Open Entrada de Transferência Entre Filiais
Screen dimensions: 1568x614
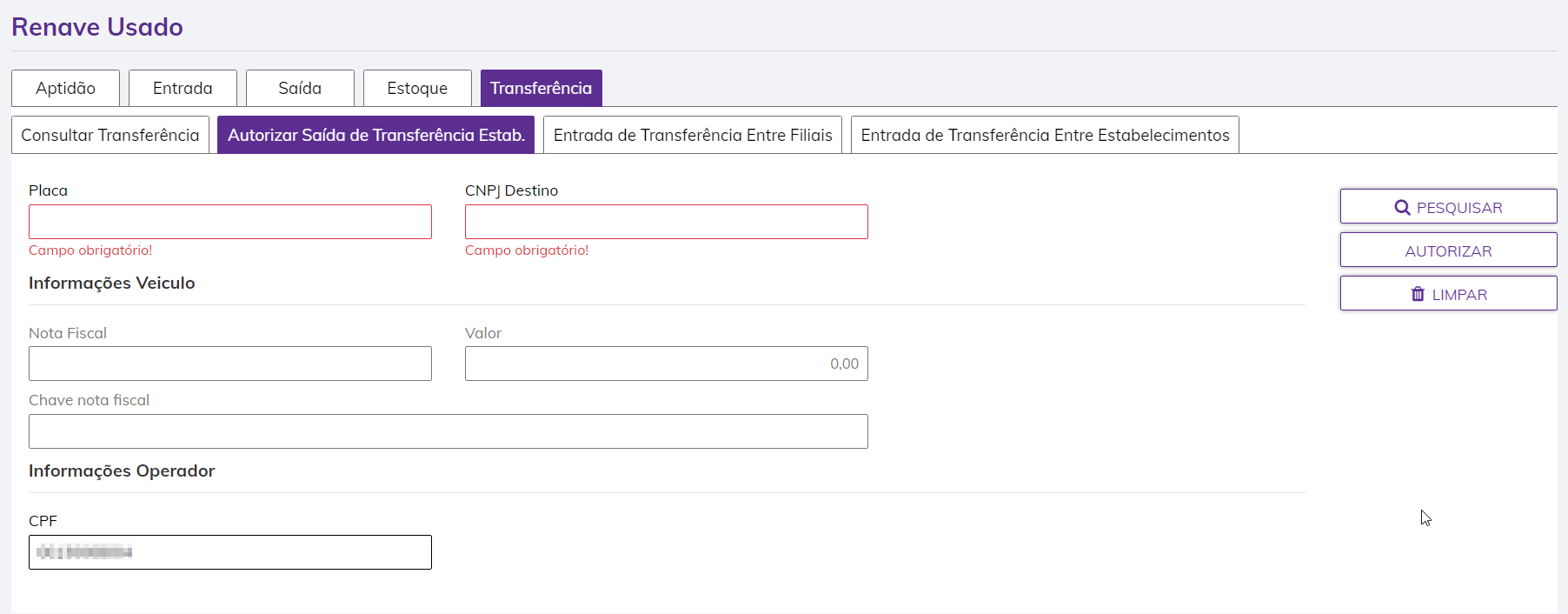coord(693,135)
